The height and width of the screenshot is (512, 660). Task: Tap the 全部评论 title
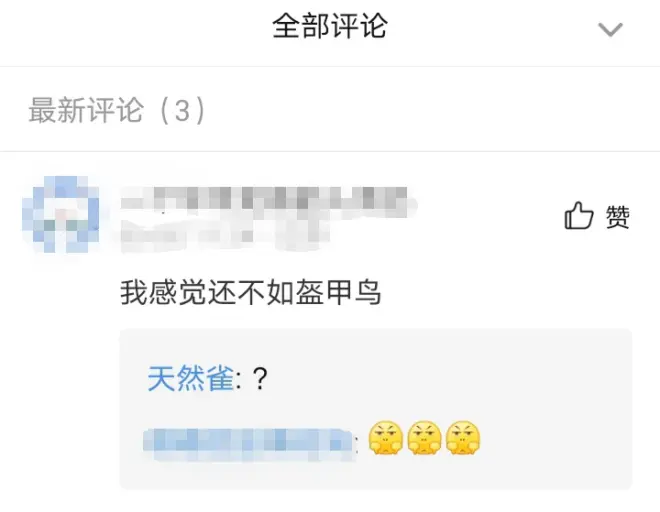coord(330,26)
